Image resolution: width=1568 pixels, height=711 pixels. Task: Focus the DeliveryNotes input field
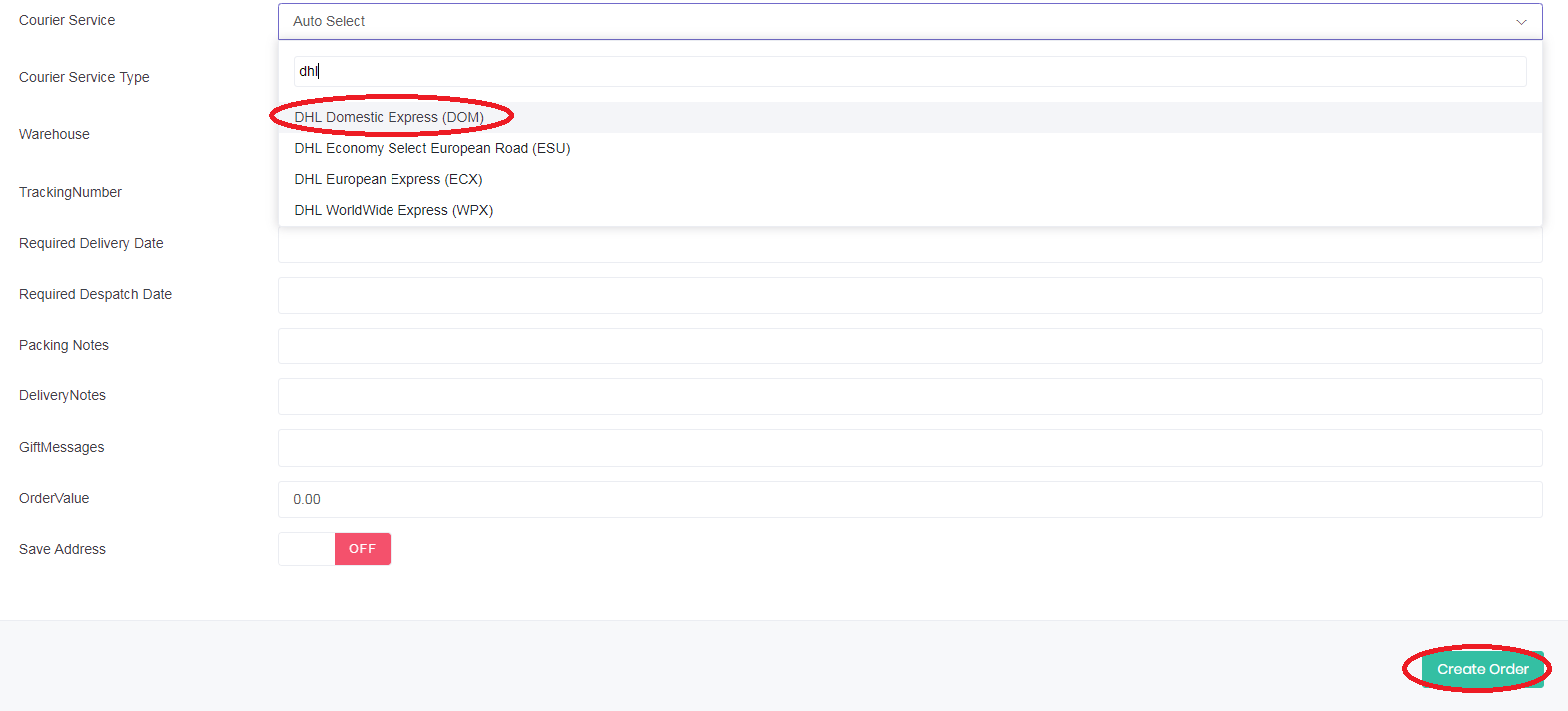[x=910, y=396]
